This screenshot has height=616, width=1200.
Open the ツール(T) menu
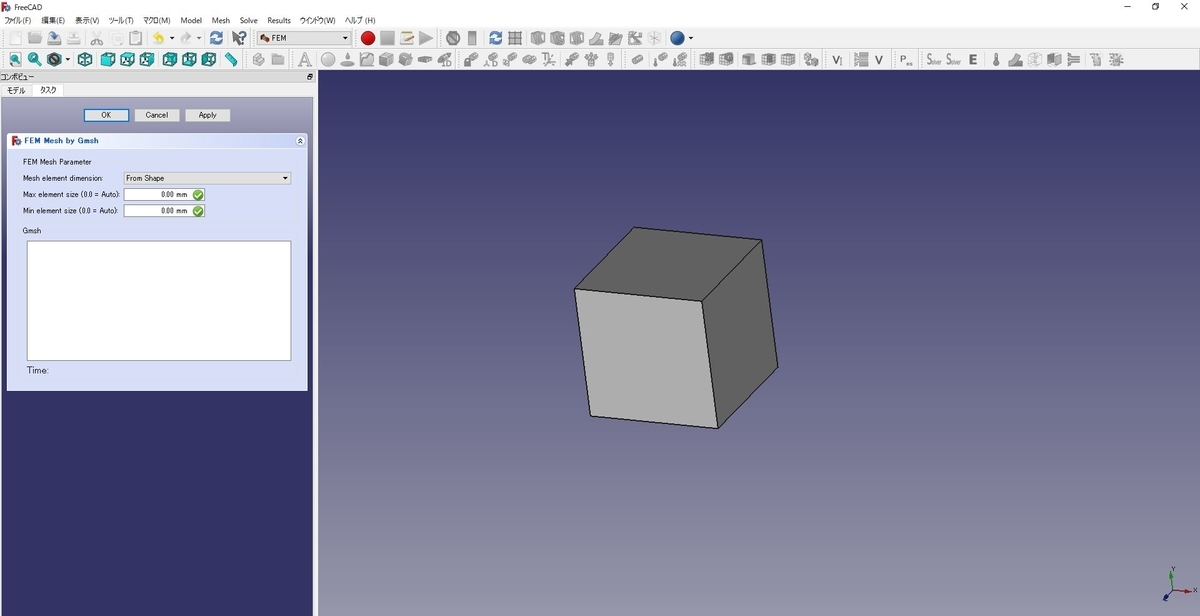point(121,20)
